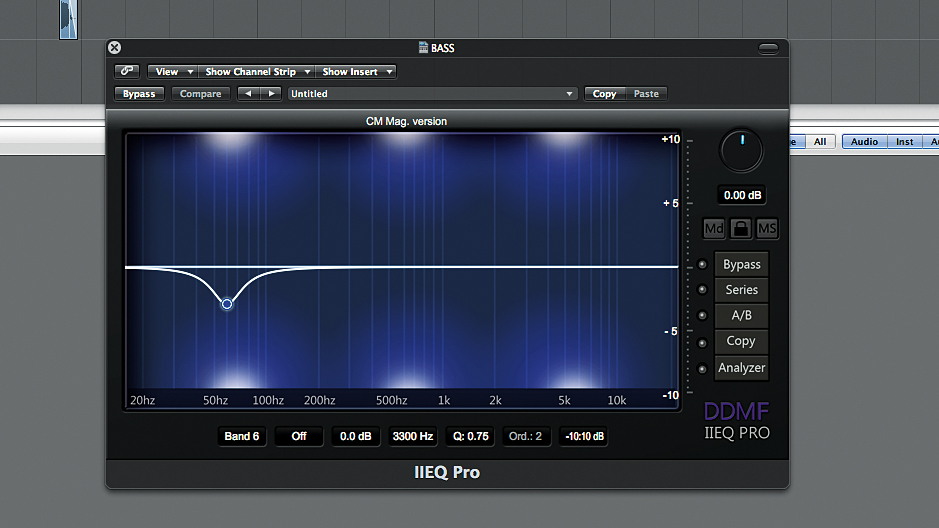Click the All tab in background window
This screenshot has height=528, width=939.
[x=820, y=141]
